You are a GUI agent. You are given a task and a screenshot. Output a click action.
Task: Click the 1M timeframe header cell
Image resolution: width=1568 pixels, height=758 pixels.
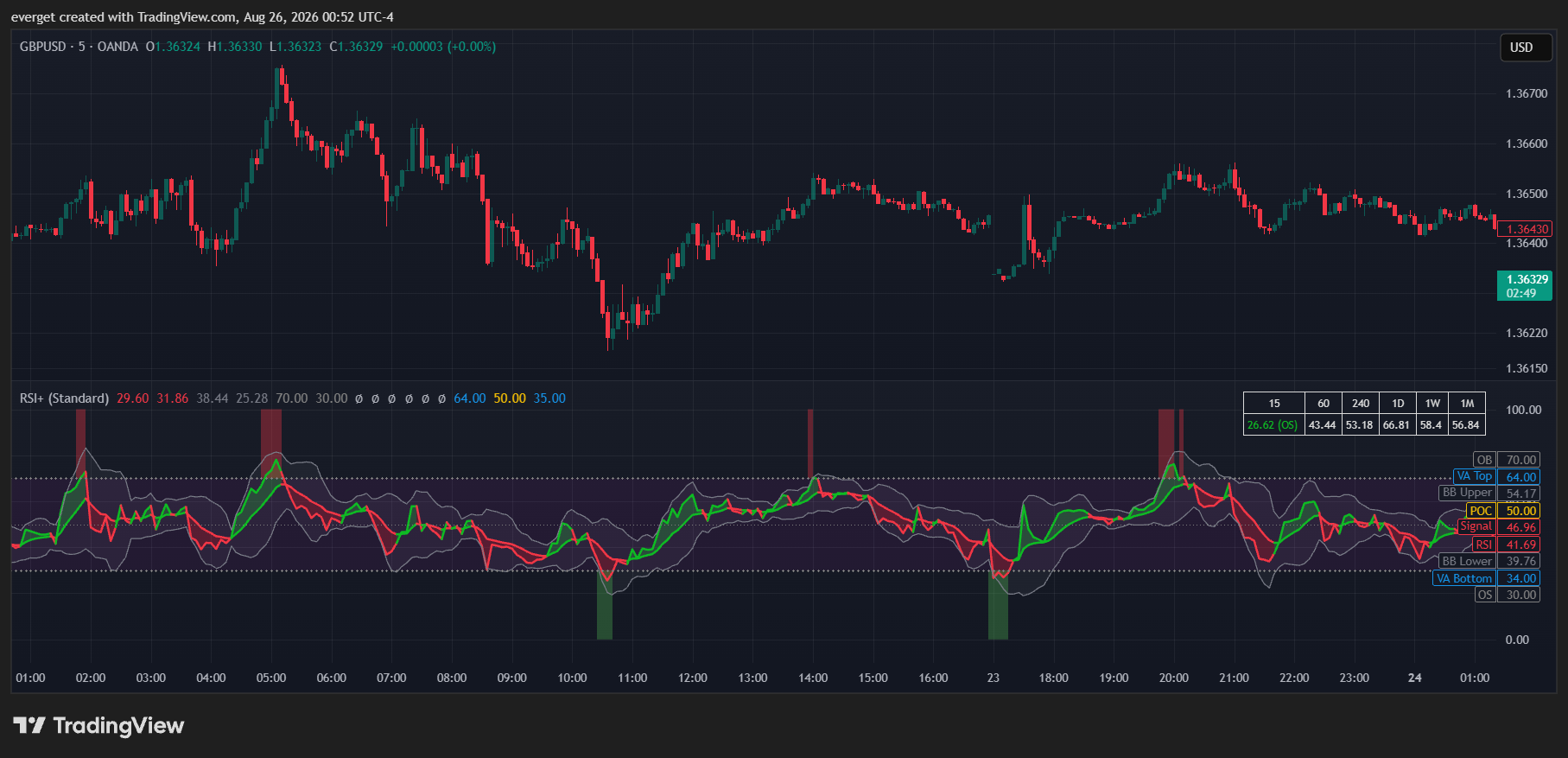coord(1467,403)
